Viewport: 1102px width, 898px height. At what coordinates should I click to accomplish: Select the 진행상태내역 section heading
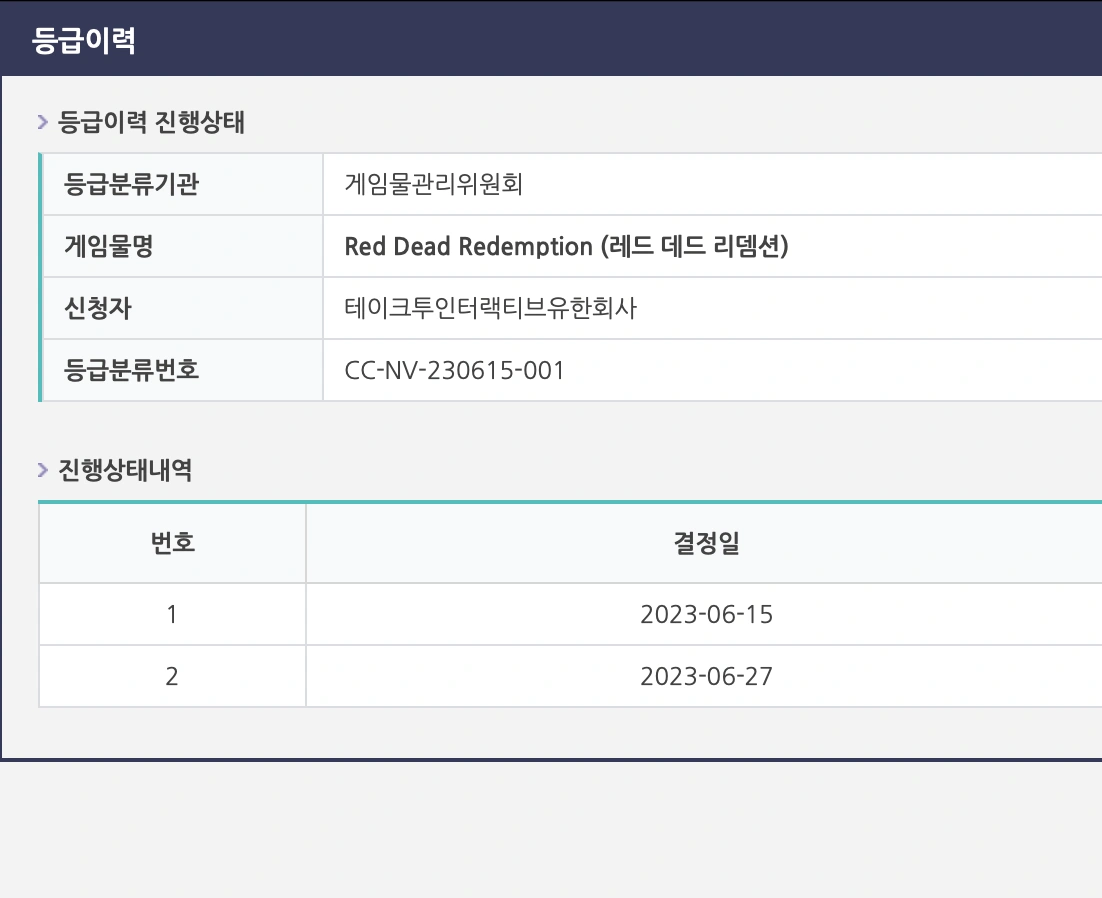click(x=125, y=469)
